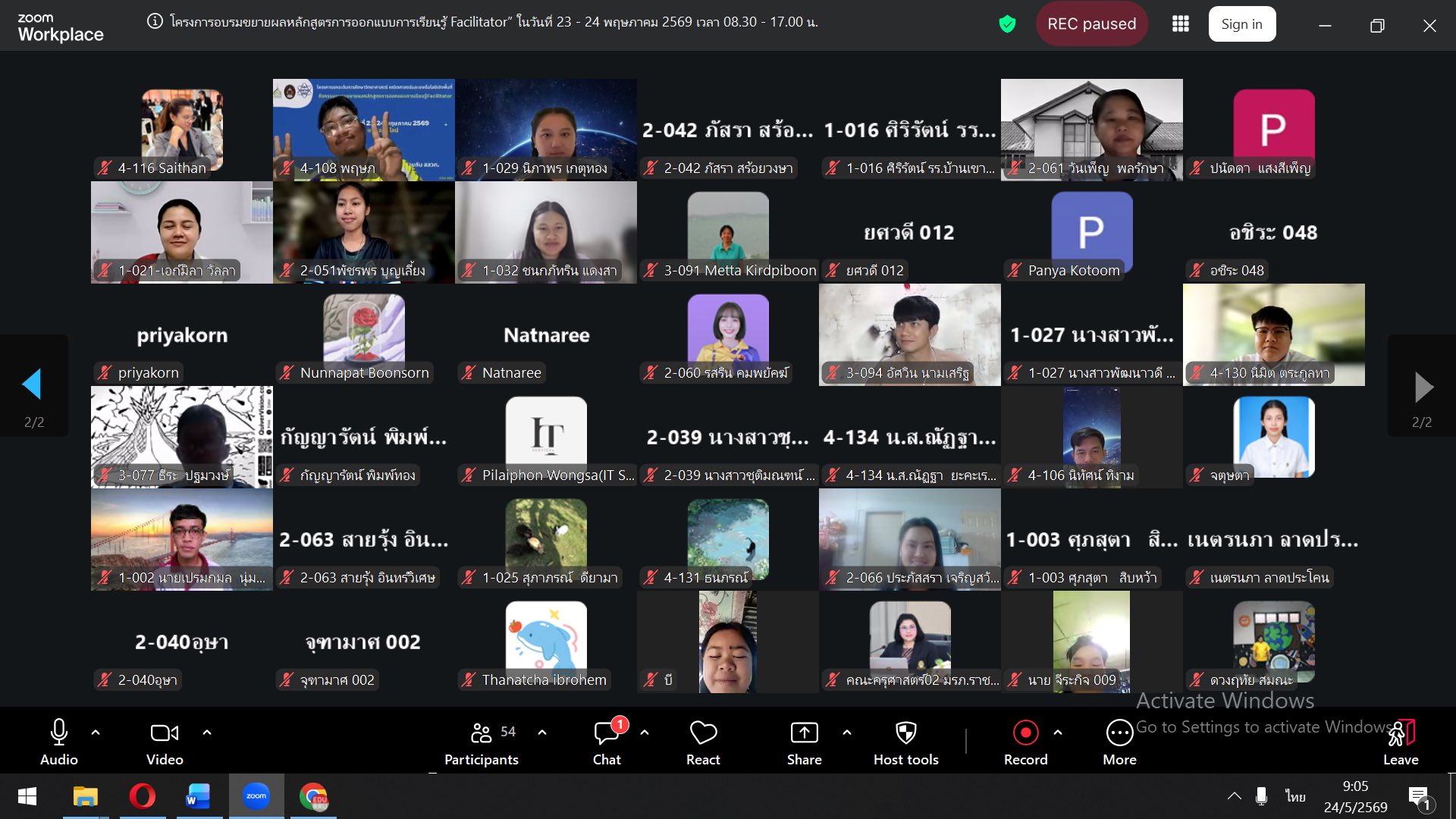
Task: Open Host tools shield menu
Action: [x=906, y=742]
